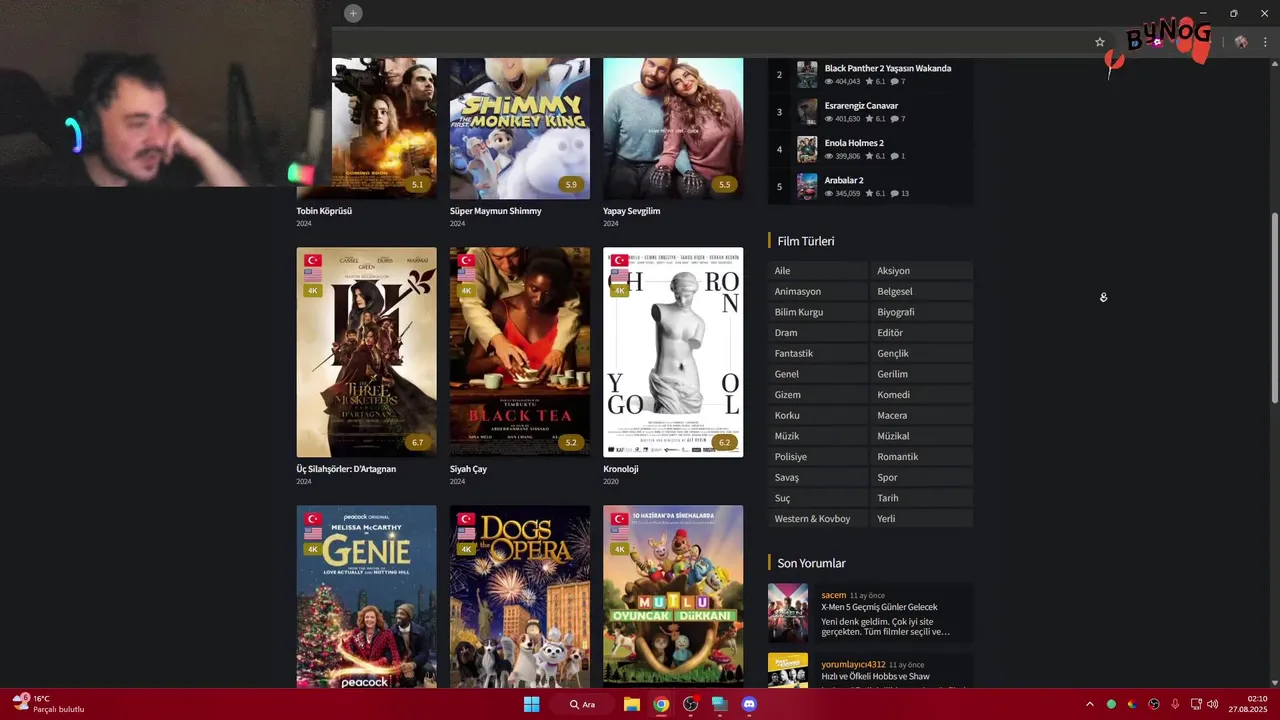
Task: Open the Mutlu Oyuncak Dükkanı poster
Action: pyautogui.click(x=673, y=596)
